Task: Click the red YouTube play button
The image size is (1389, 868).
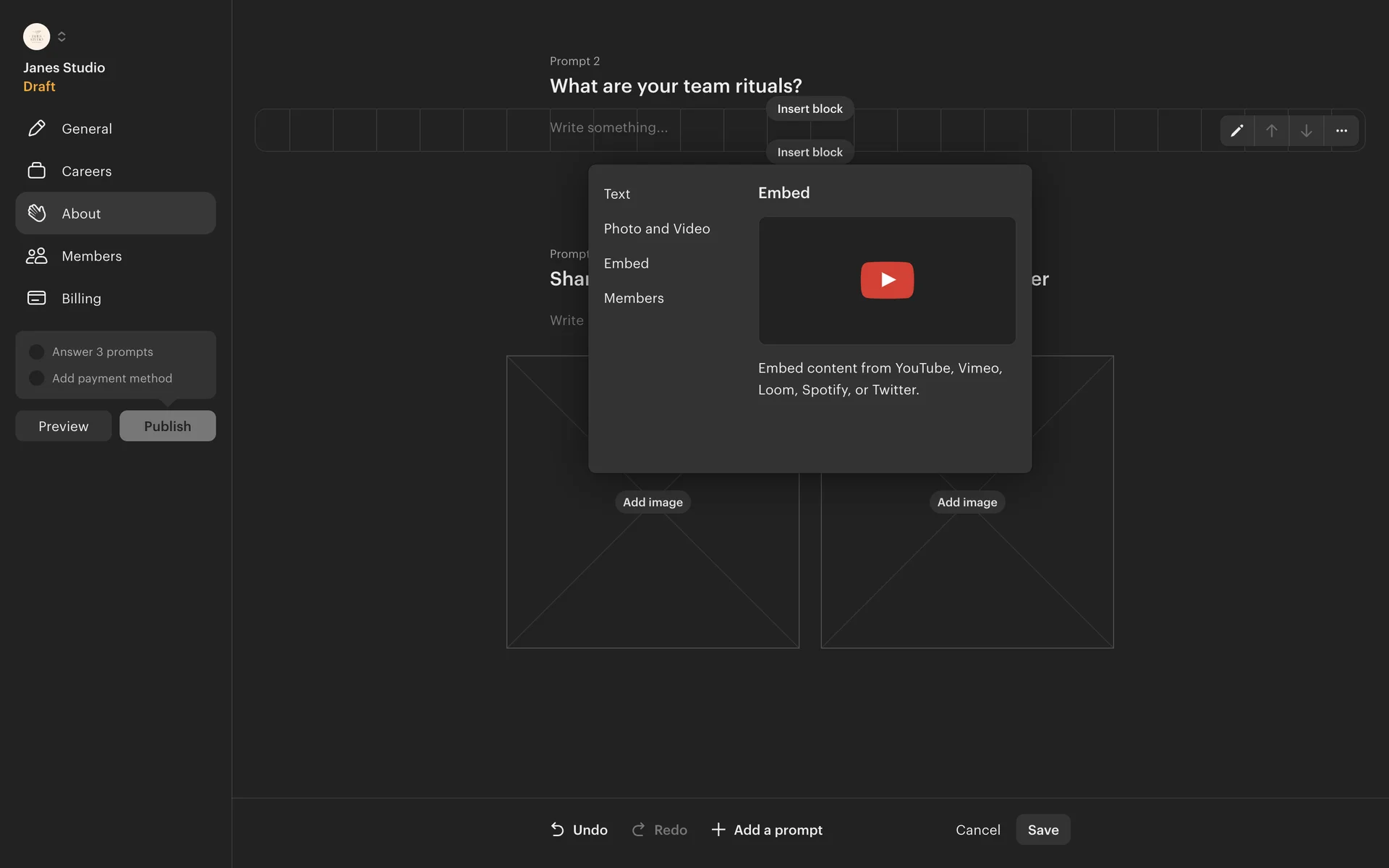Action: [x=887, y=280]
